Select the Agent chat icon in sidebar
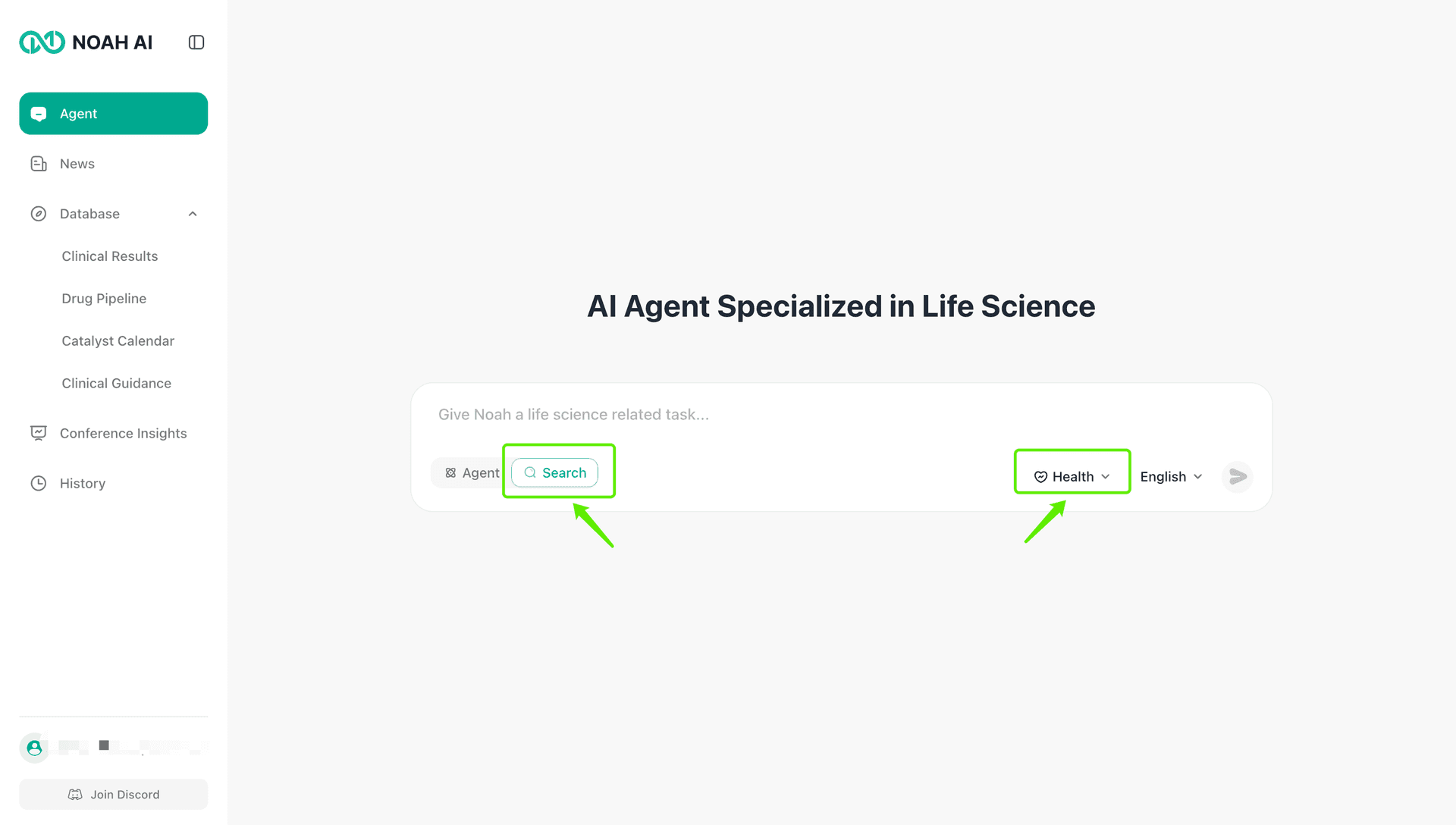Screen dimensions: 1456x825 point(39,113)
